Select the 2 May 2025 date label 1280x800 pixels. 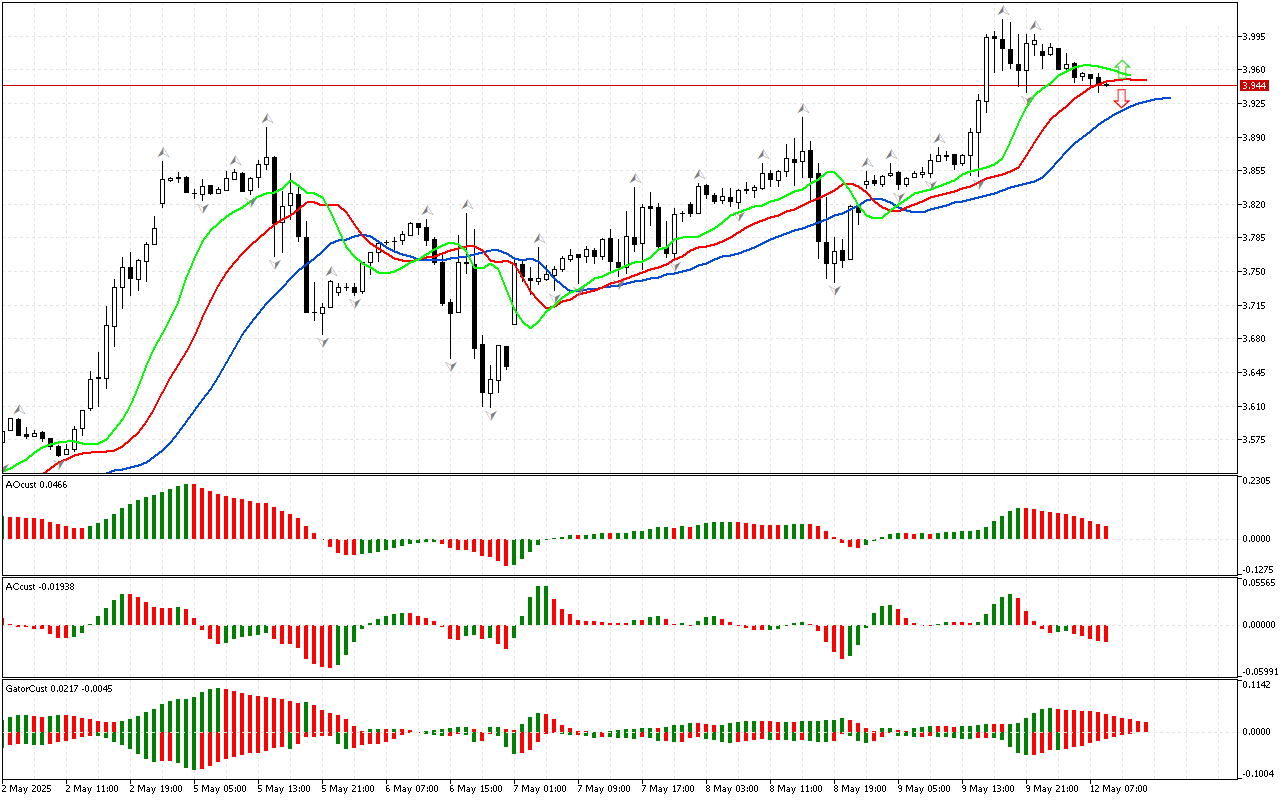[x=27, y=788]
